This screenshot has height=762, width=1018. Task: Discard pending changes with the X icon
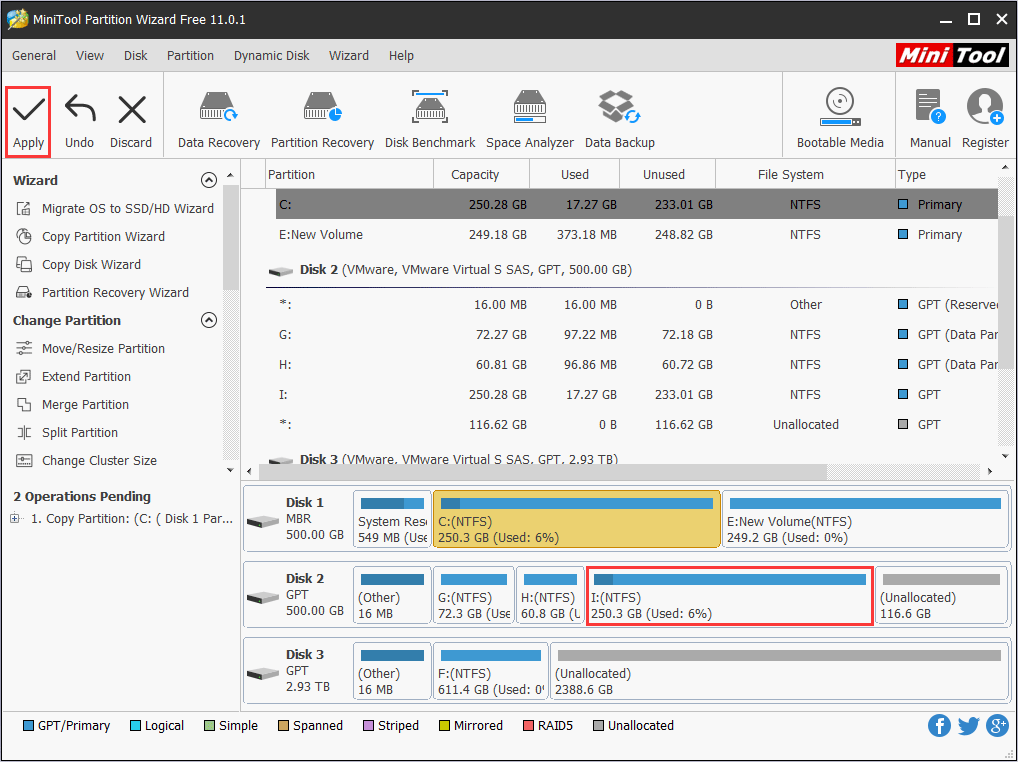(x=131, y=110)
